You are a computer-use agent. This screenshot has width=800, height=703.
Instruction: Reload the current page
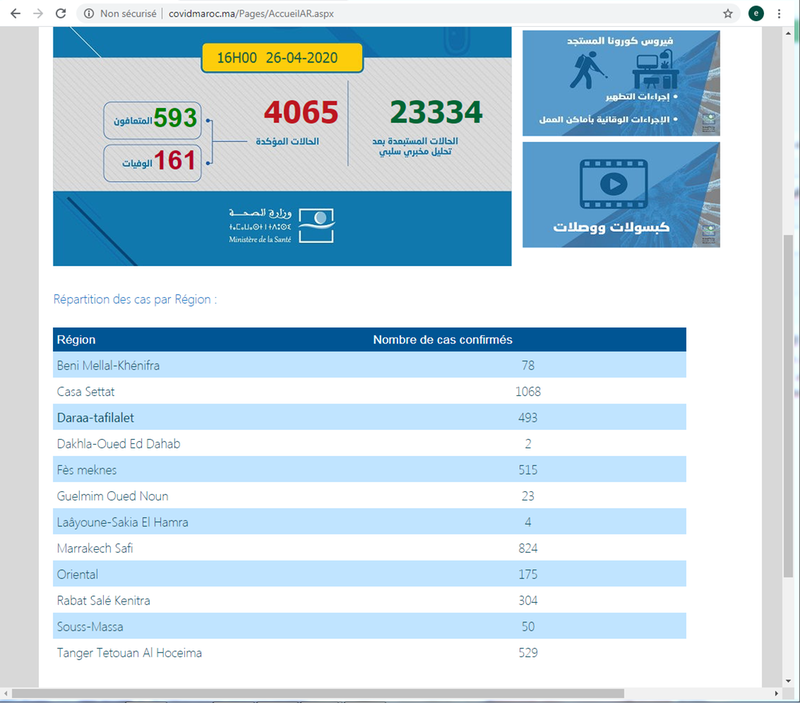[61, 14]
